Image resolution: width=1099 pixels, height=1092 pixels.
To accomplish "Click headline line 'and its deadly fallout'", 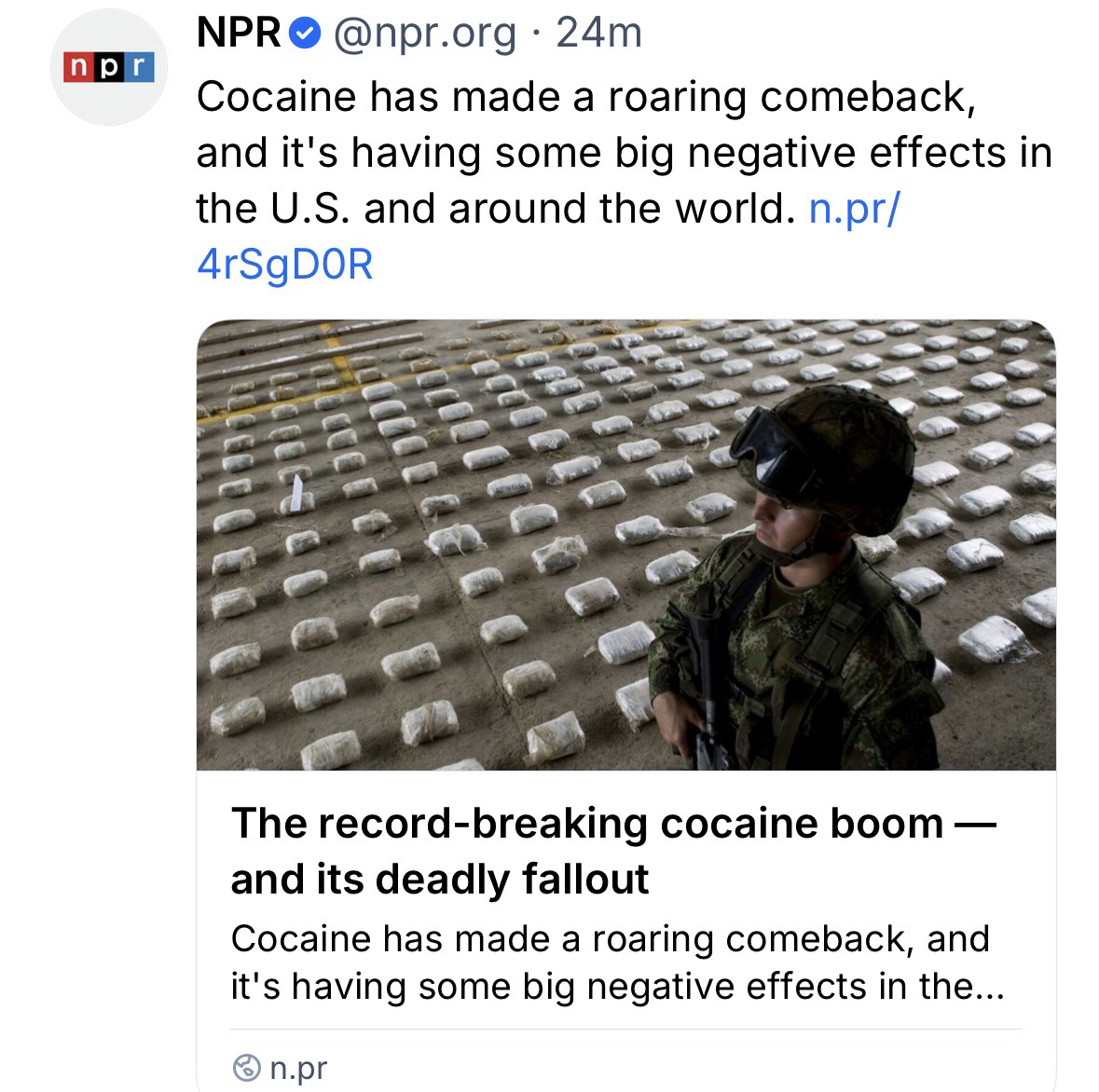I will (x=439, y=879).
